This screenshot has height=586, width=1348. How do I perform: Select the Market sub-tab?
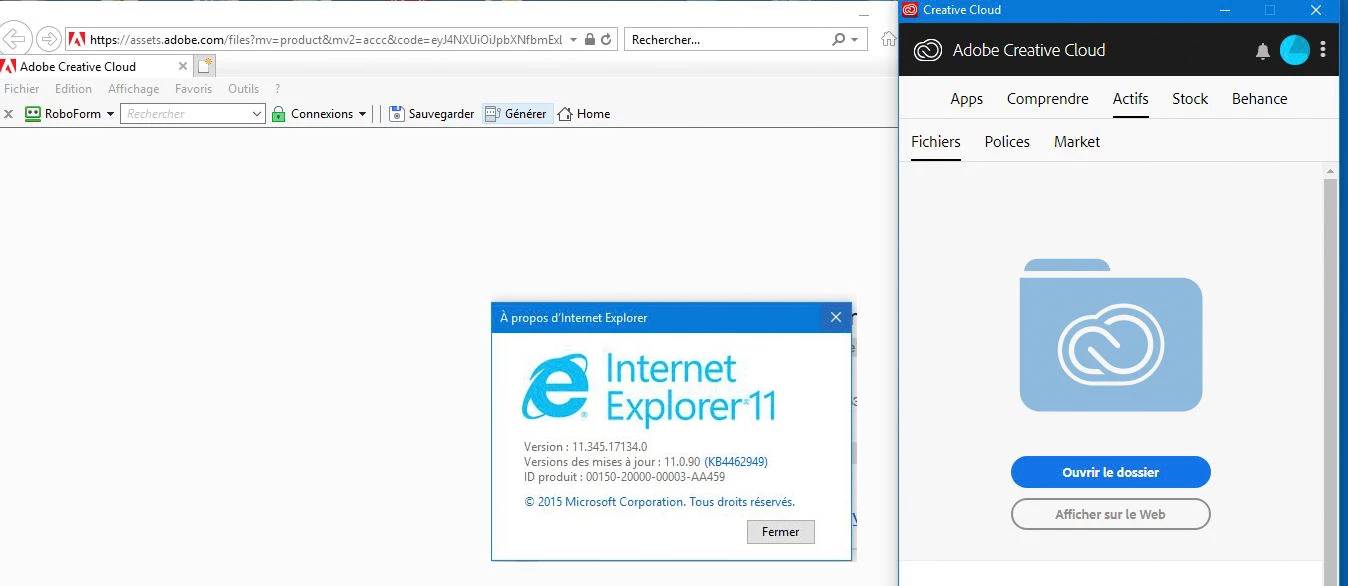[x=1077, y=142]
